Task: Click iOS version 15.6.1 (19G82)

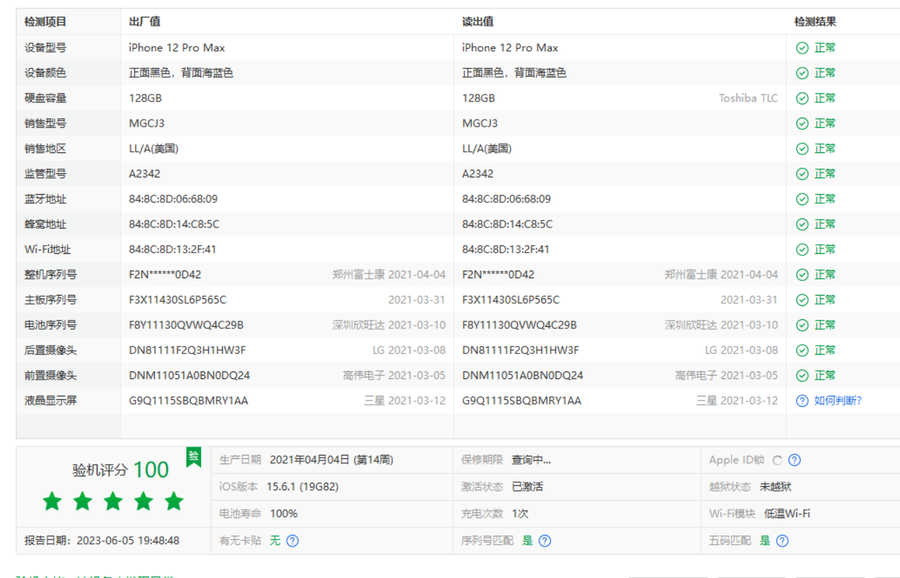Action: [302, 487]
